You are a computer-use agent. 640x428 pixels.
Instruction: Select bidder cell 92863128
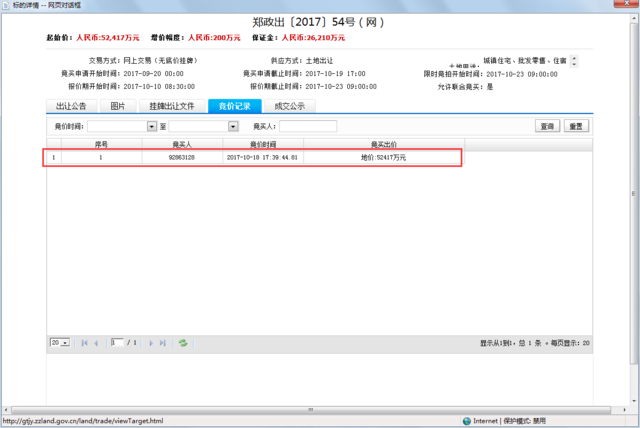point(182,157)
